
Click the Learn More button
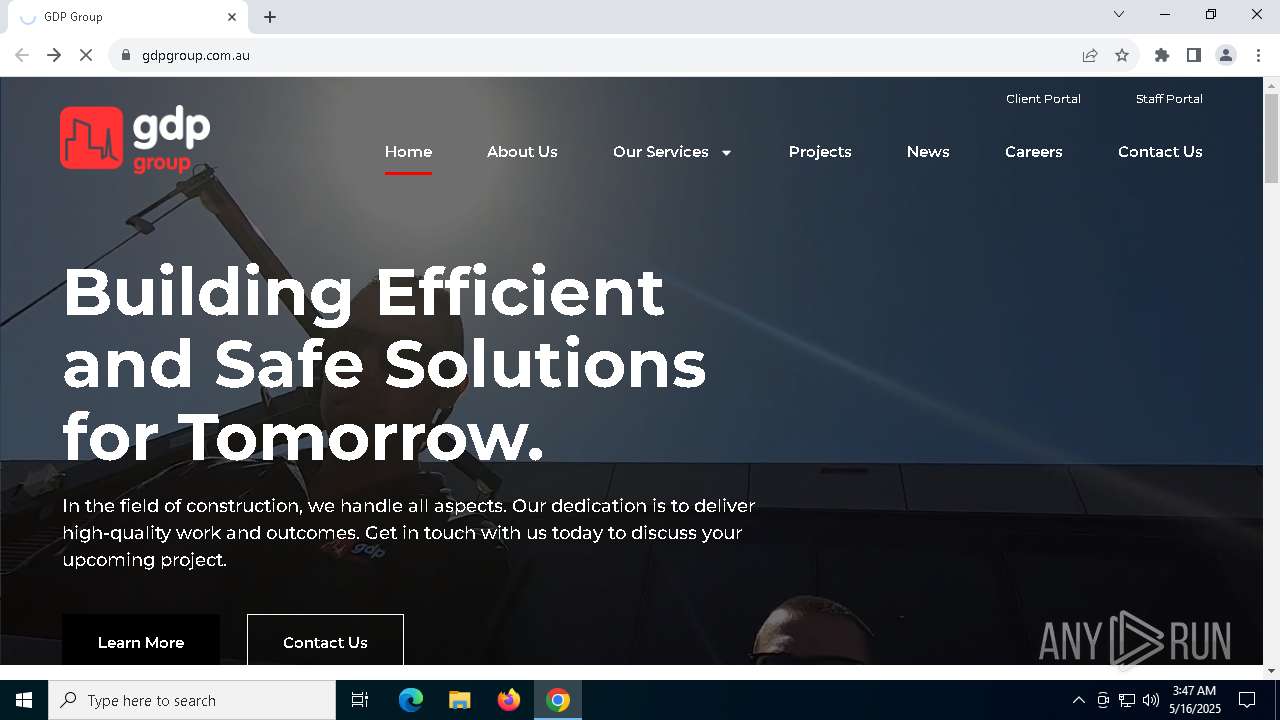point(141,640)
